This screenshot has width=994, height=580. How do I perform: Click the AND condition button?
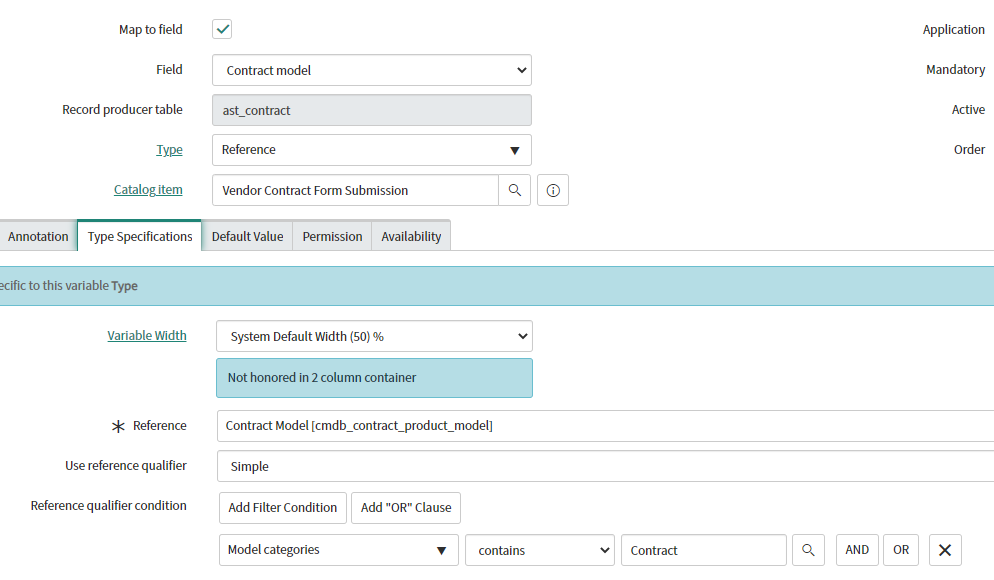click(x=857, y=550)
